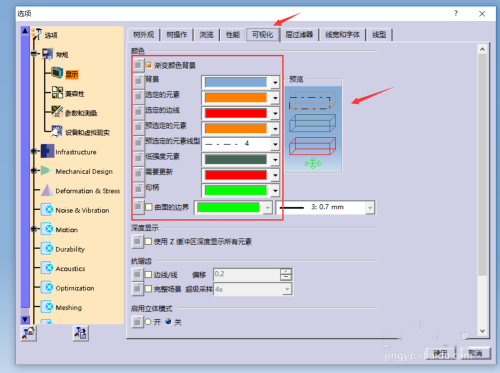Click the Deformation & Stress pyramid icon

(x=47, y=190)
